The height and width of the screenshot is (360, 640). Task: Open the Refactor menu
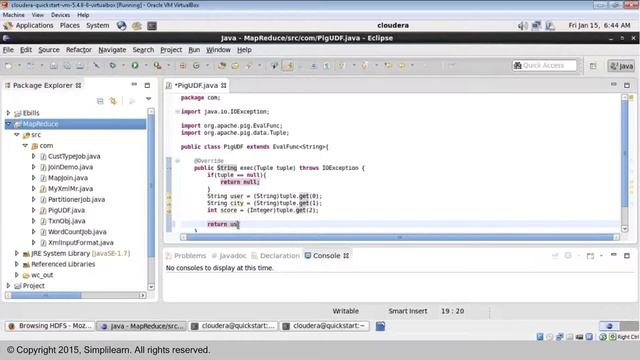(x=79, y=50)
